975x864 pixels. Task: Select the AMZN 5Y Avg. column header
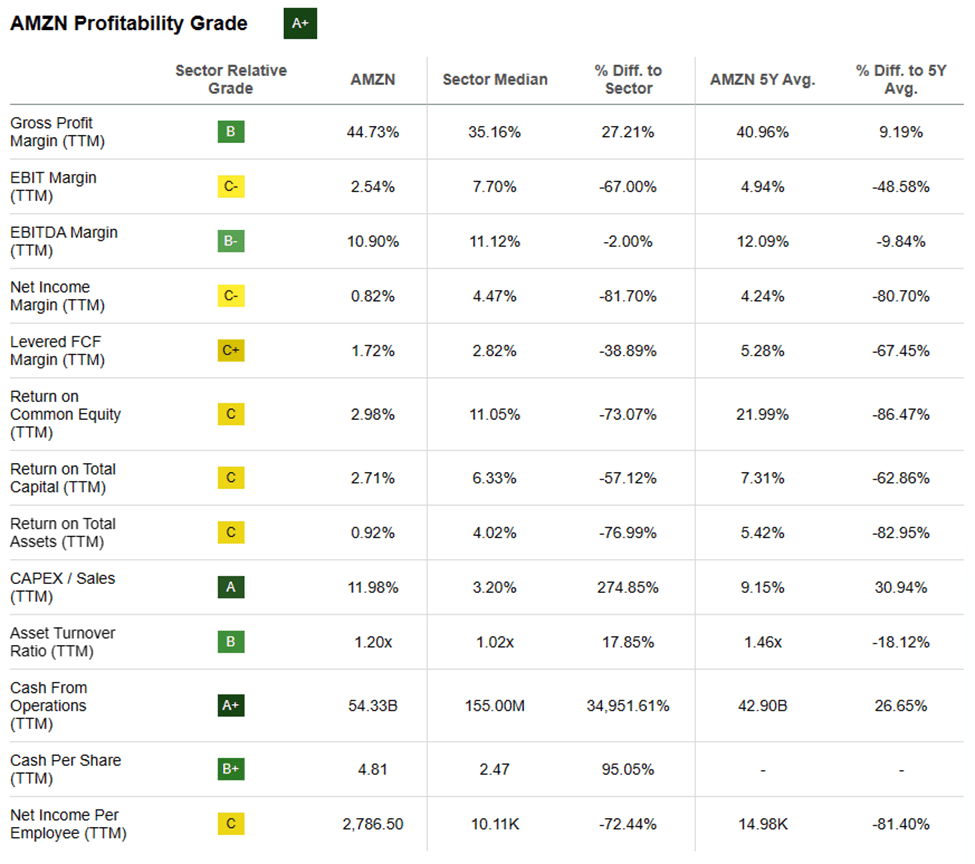(763, 80)
